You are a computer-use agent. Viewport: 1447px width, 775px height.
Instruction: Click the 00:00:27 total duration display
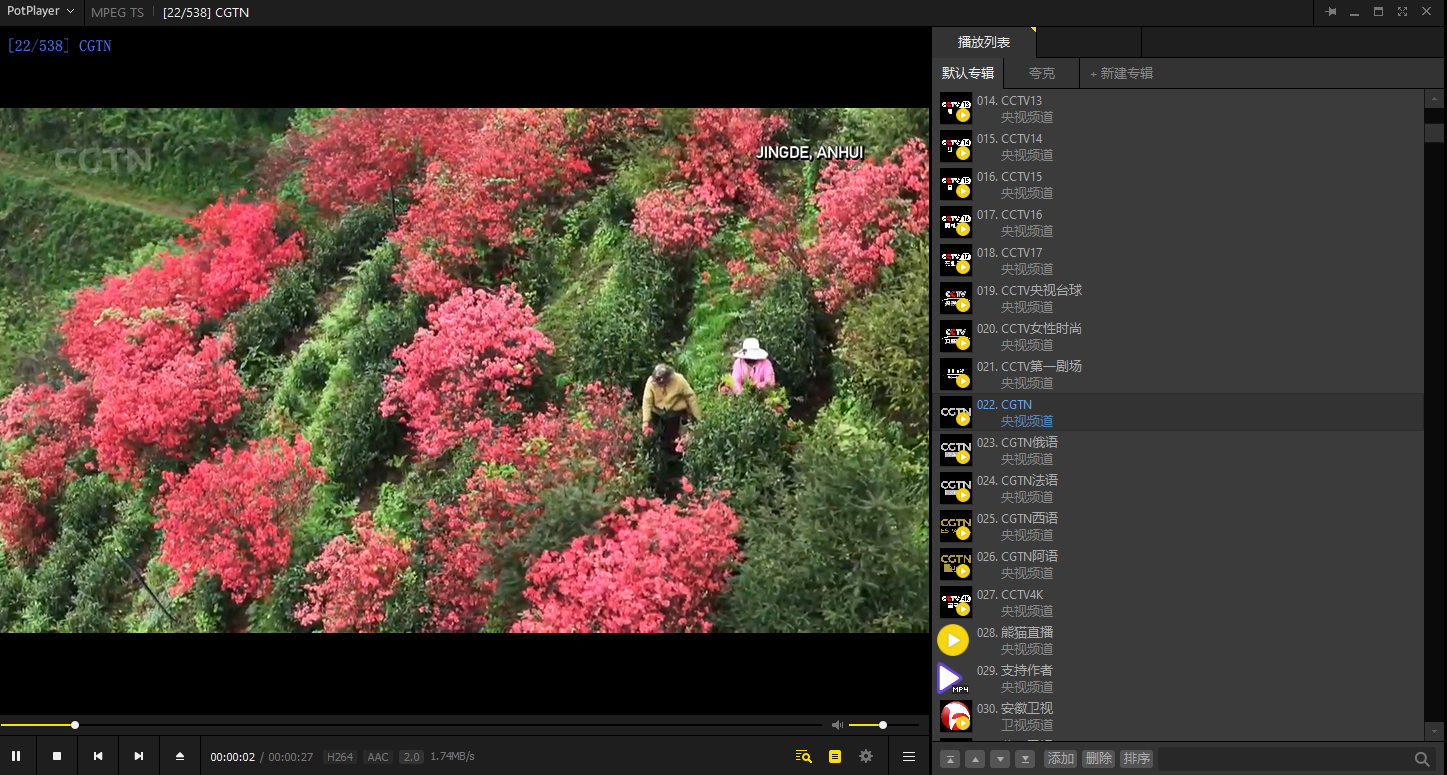(291, 757)
